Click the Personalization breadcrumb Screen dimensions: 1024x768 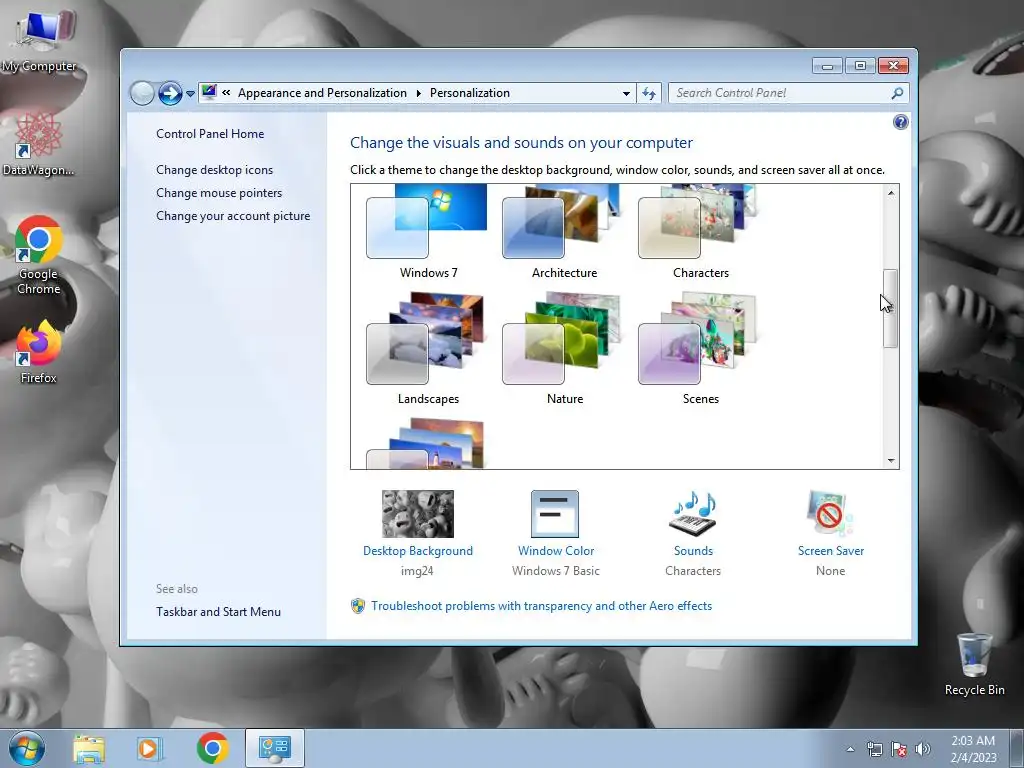470,93
